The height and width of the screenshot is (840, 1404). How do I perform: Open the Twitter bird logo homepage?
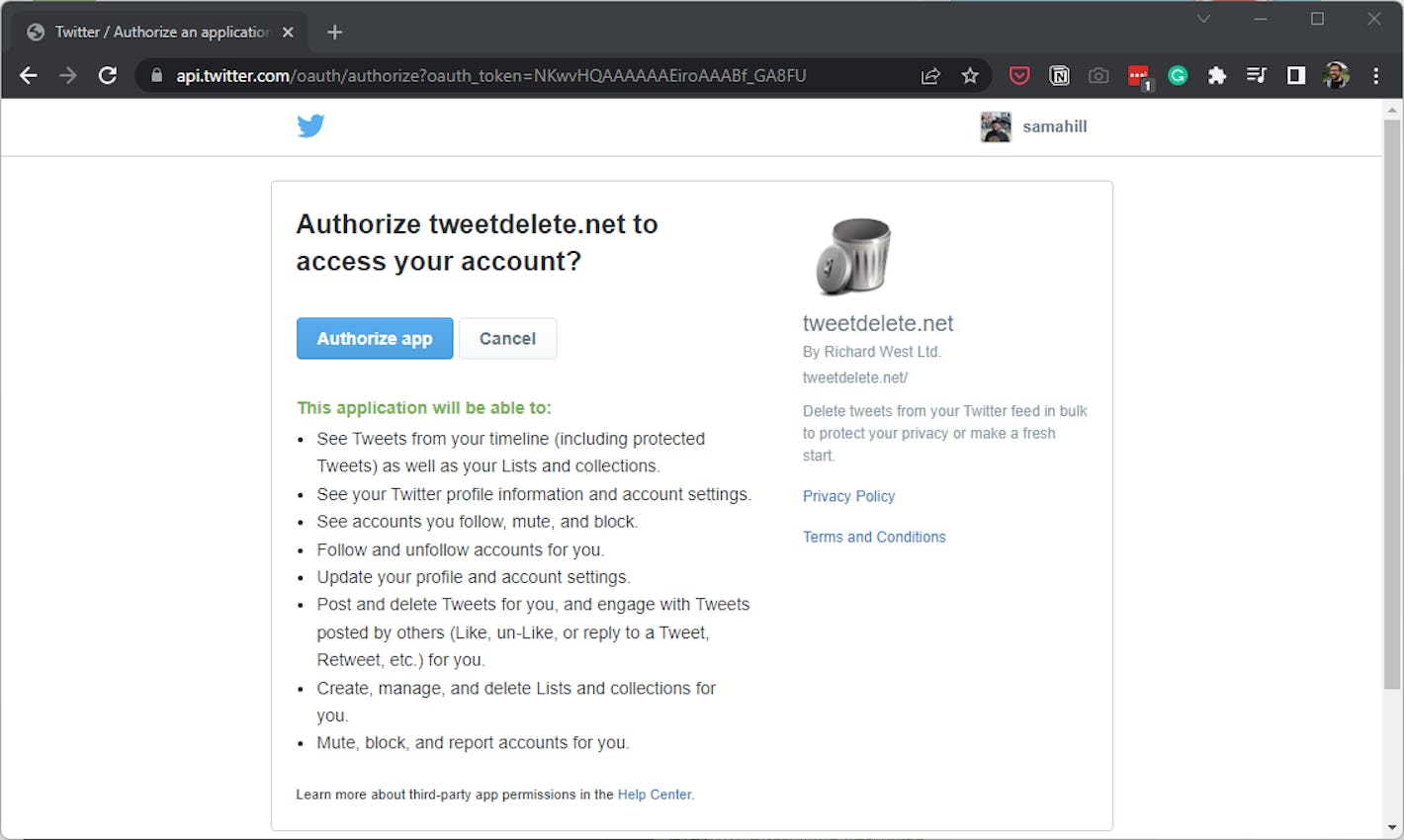point(310,126)
